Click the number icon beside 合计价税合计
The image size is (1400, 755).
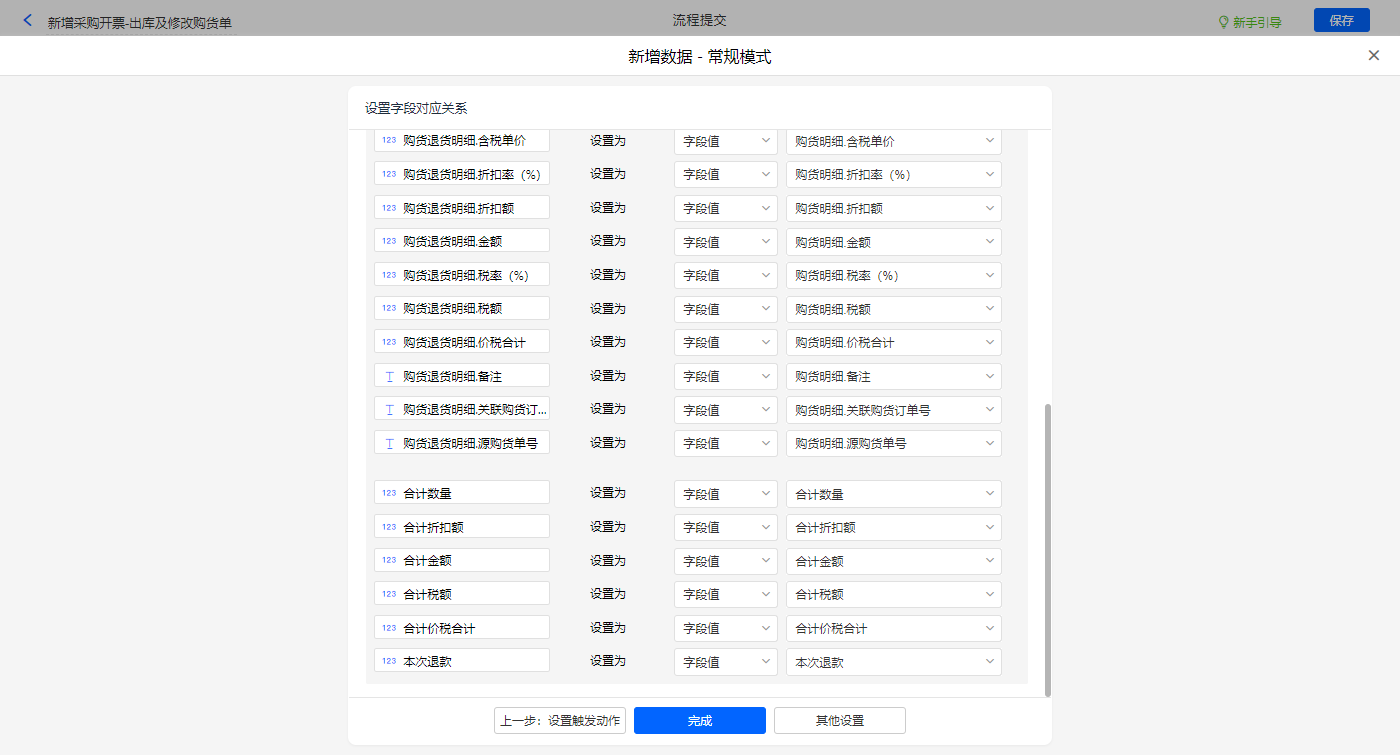(x=389, y=628)
